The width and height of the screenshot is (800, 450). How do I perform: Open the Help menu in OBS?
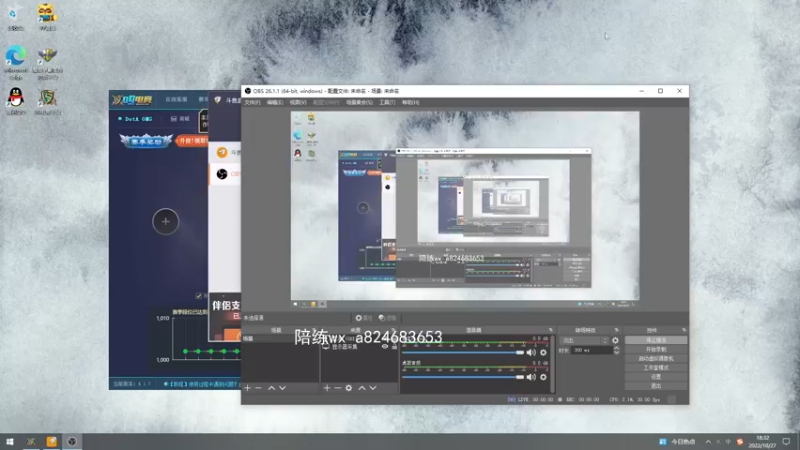pyautogui.click(x=410, y=103)
